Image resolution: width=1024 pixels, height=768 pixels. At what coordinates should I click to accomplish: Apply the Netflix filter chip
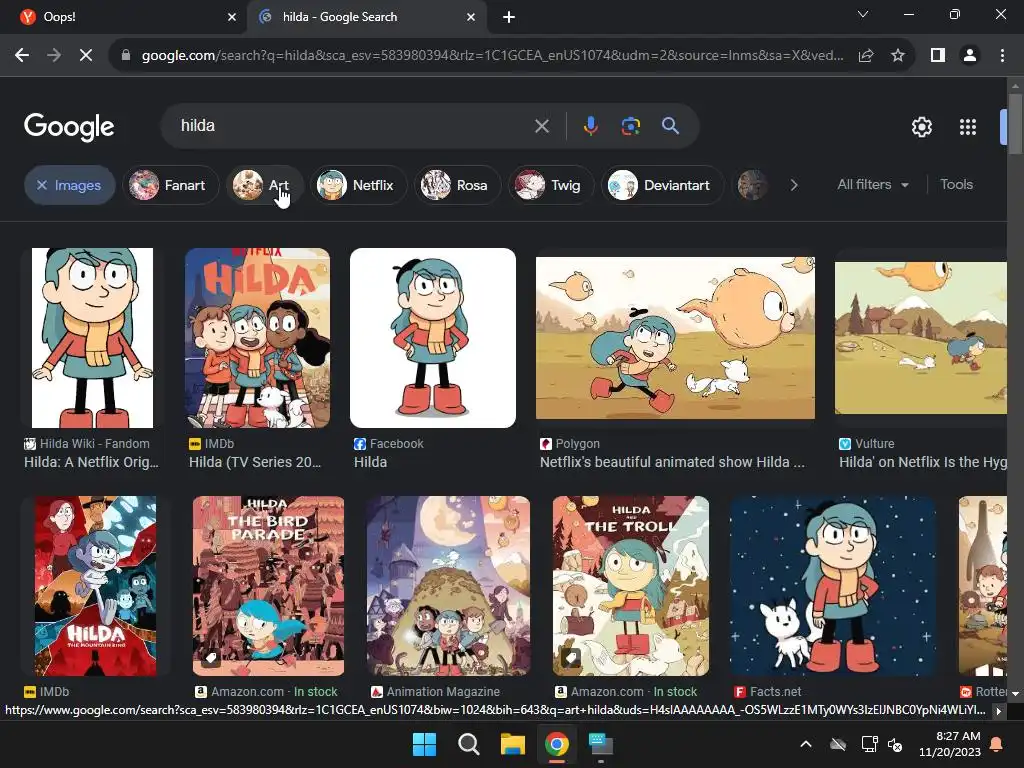359,185
